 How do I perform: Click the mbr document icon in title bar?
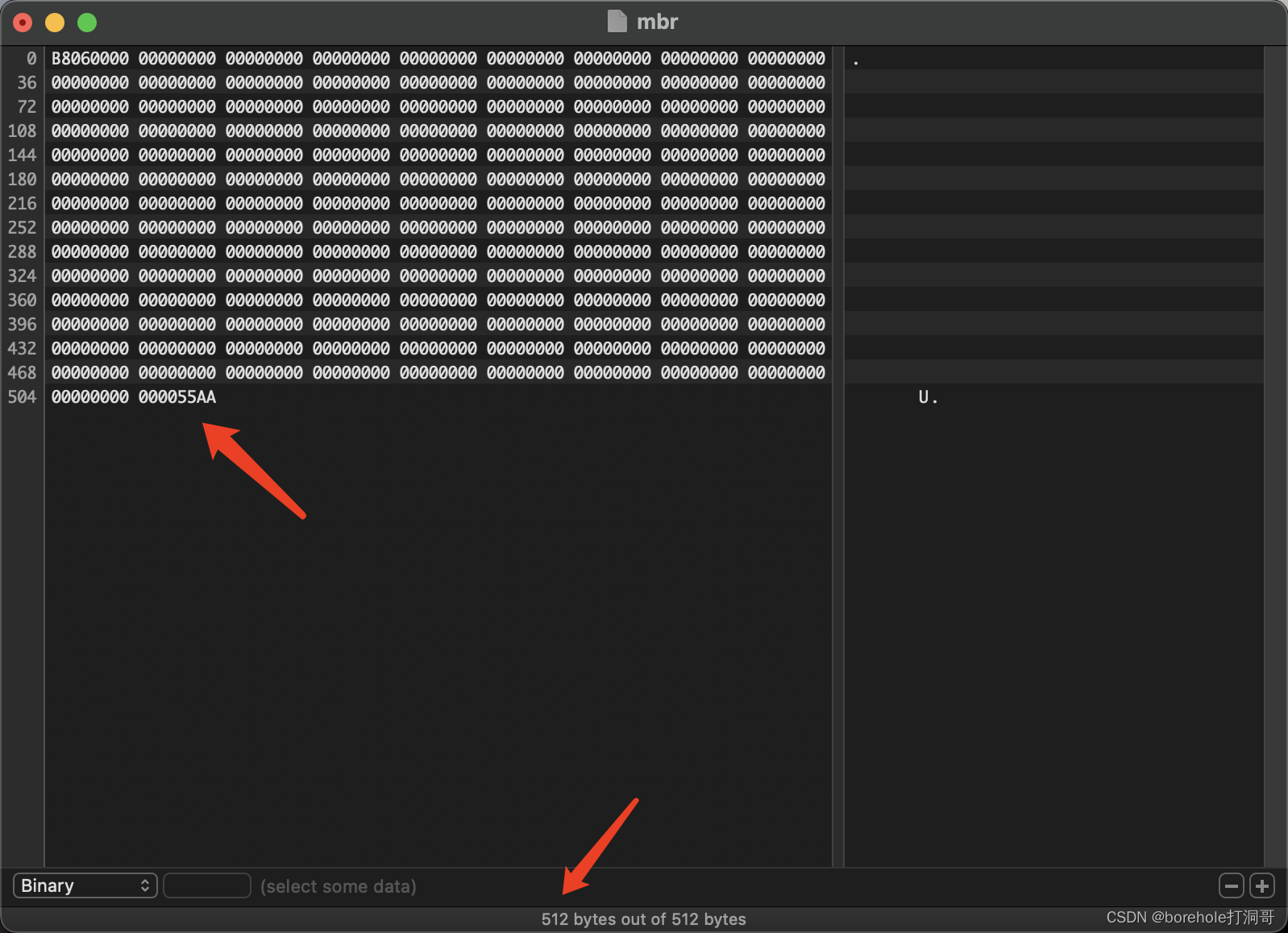[x=617, y=22]
